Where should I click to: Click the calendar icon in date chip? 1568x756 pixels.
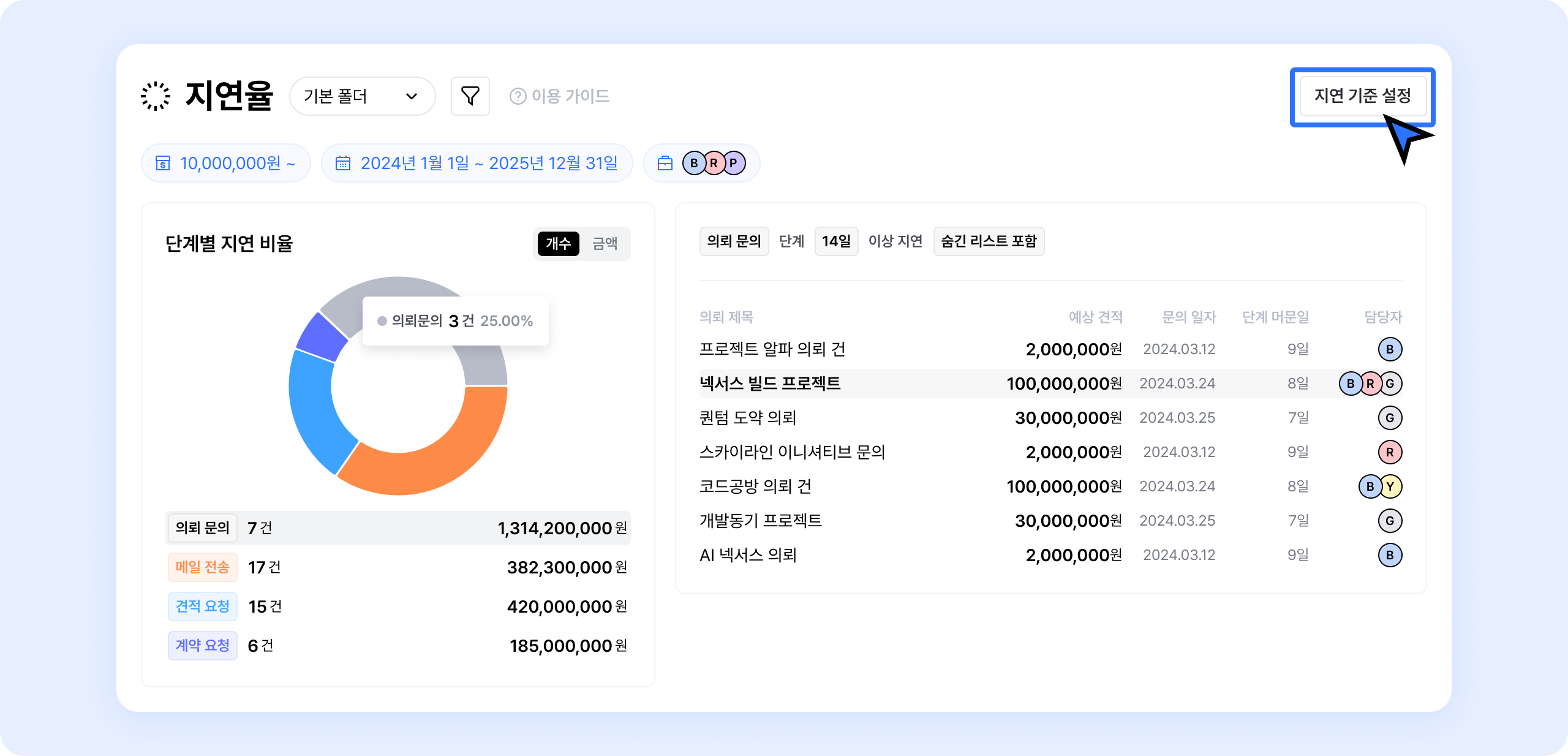click(343, 163)
